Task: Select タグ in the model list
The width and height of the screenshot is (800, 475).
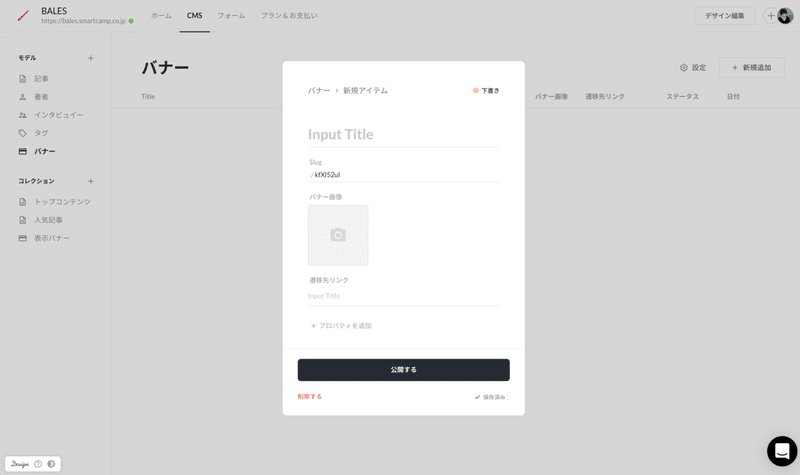Action: coord(41,133)
